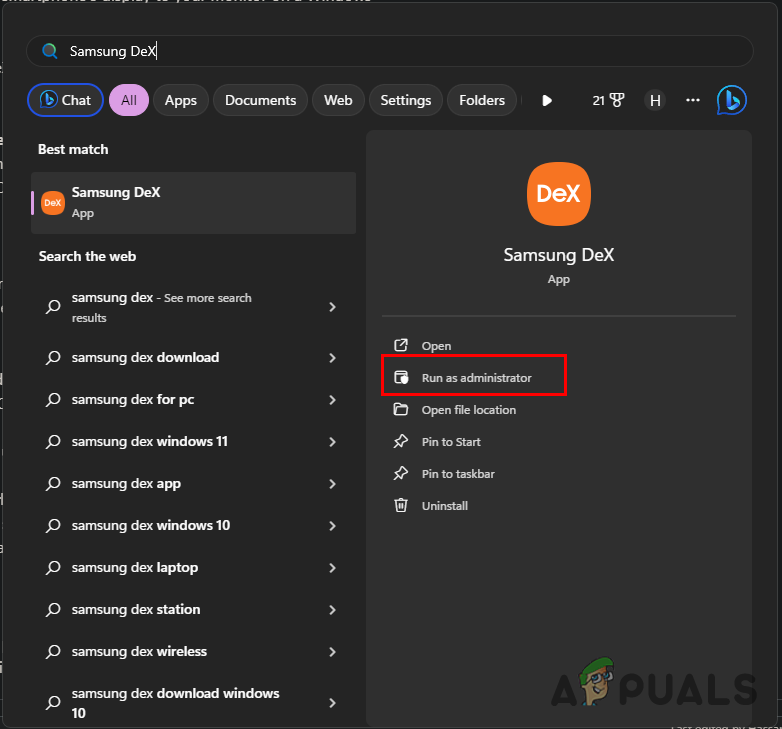782x729 pixels.
Task: Click the search magnifier icon in search box
Action: click(x=49, y=51)
